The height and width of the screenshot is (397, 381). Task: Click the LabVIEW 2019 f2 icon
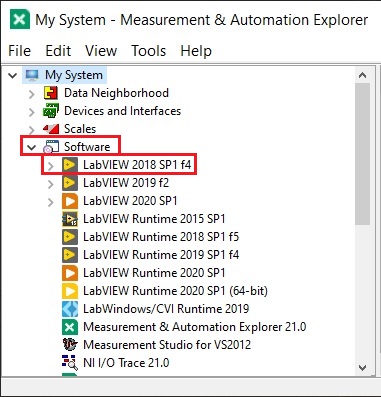point(70,183)
